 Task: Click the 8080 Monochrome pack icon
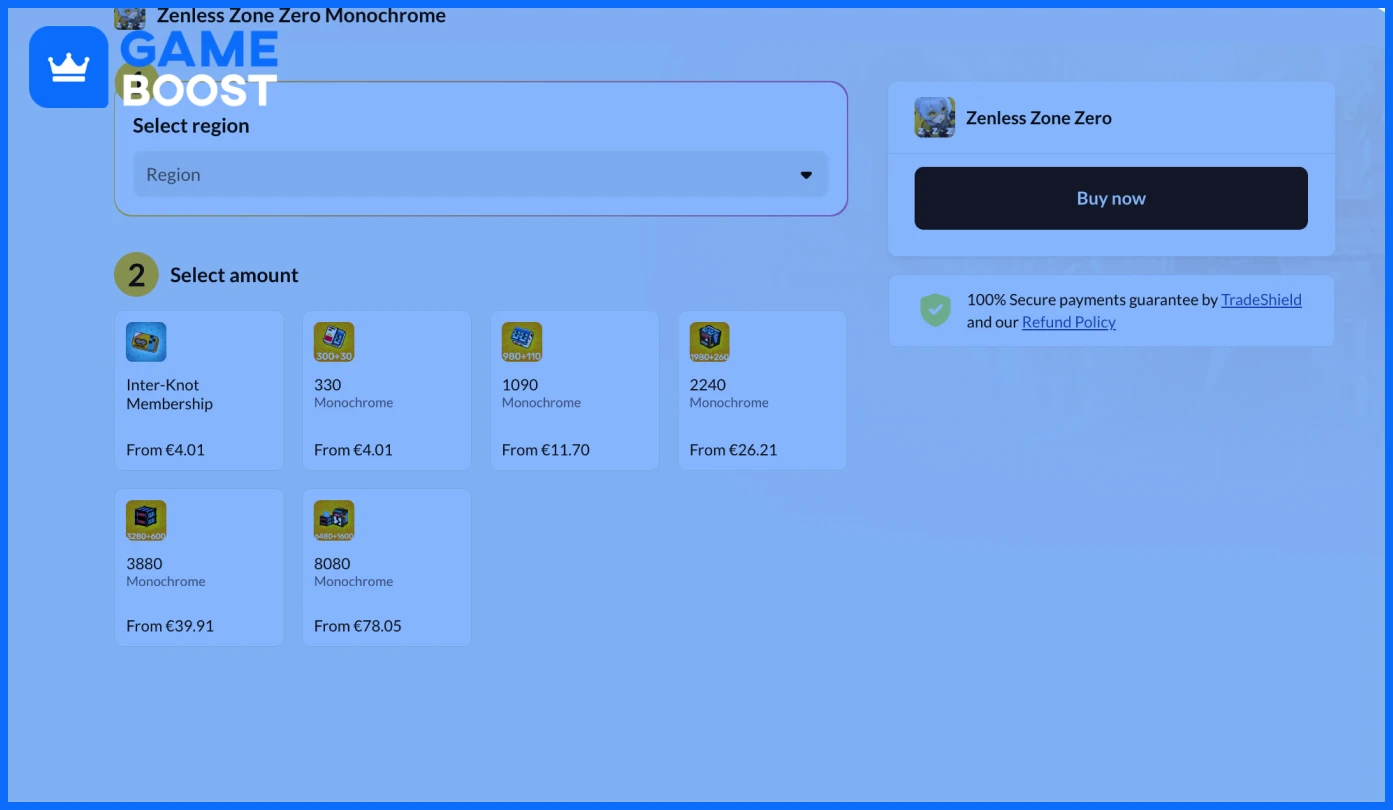coord(334,520)
